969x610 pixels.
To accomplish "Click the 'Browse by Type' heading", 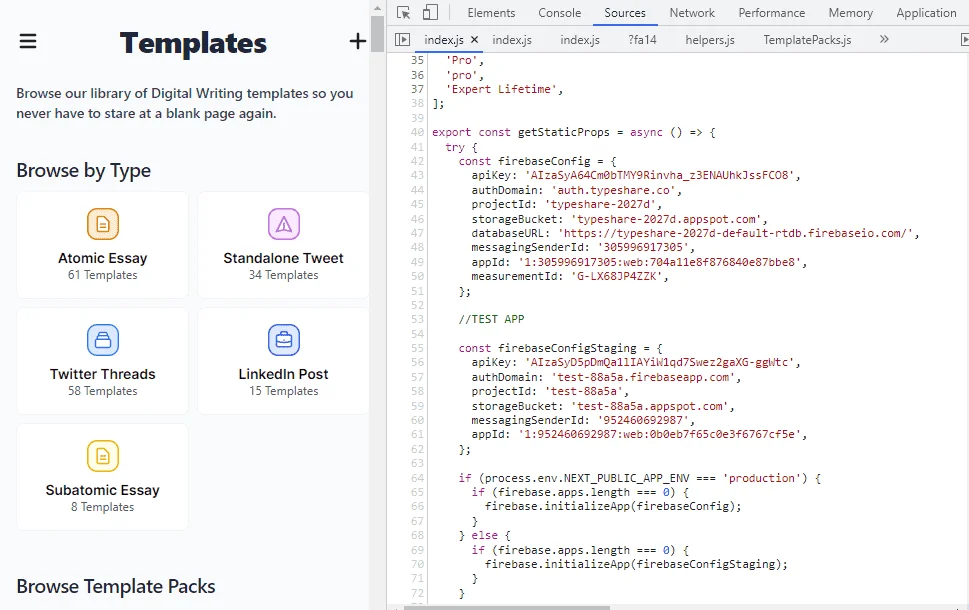I will (x=83, y=171).
